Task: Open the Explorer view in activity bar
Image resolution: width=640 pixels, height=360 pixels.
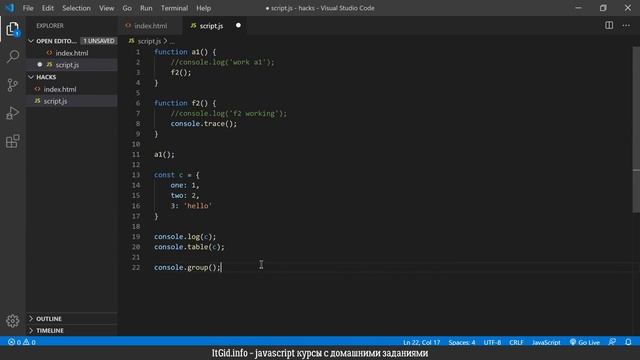Action: click(x=13, y=29)
